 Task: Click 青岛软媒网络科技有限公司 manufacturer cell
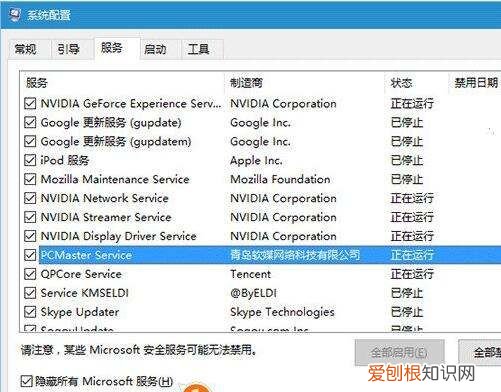click(295, 255)
